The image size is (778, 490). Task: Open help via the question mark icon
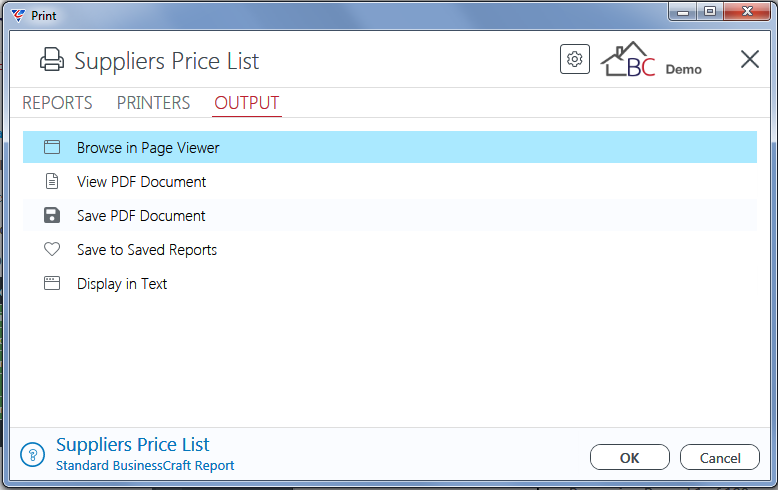pos(33,454)
